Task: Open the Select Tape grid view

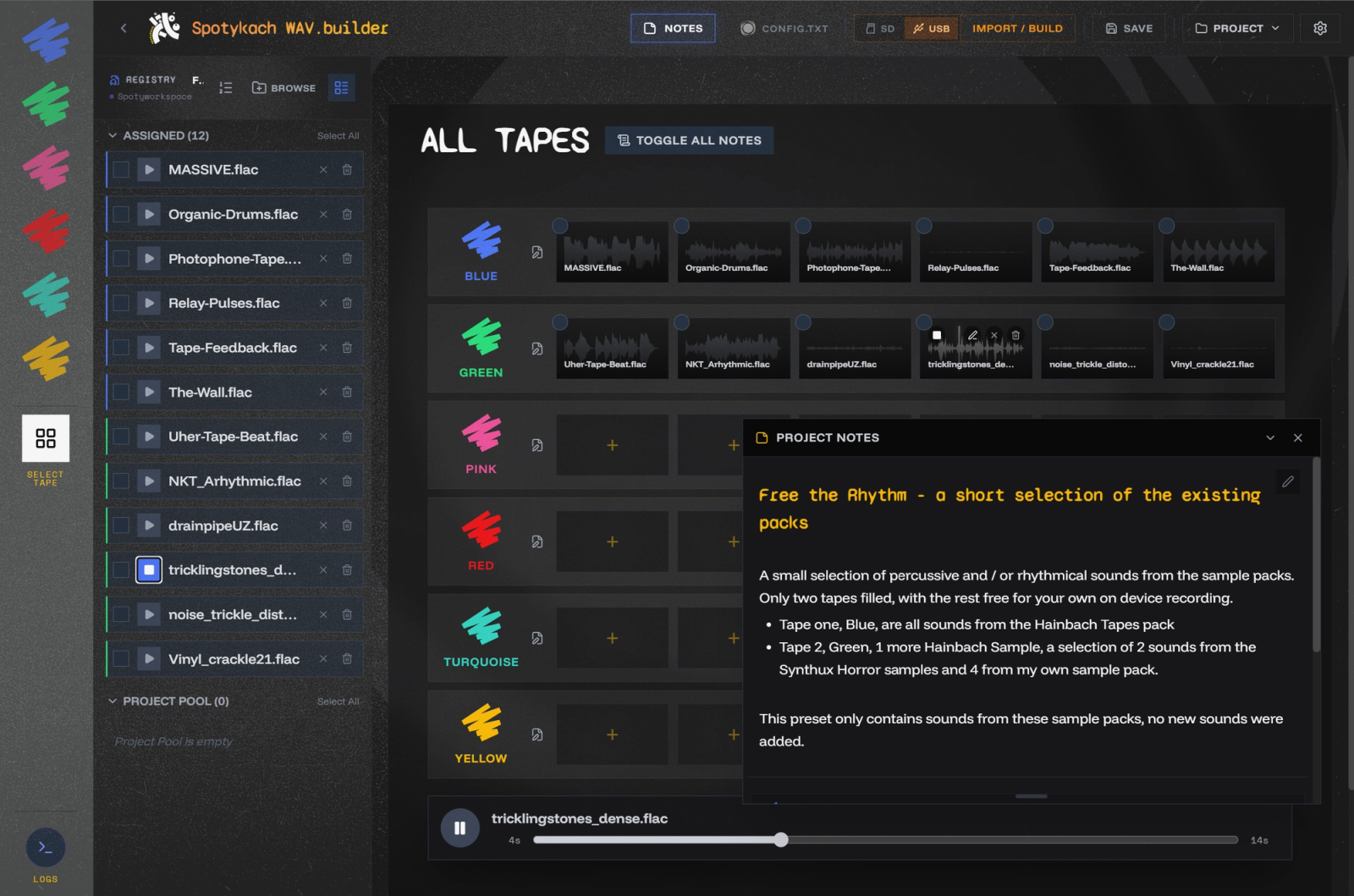Action: point(46,438)
